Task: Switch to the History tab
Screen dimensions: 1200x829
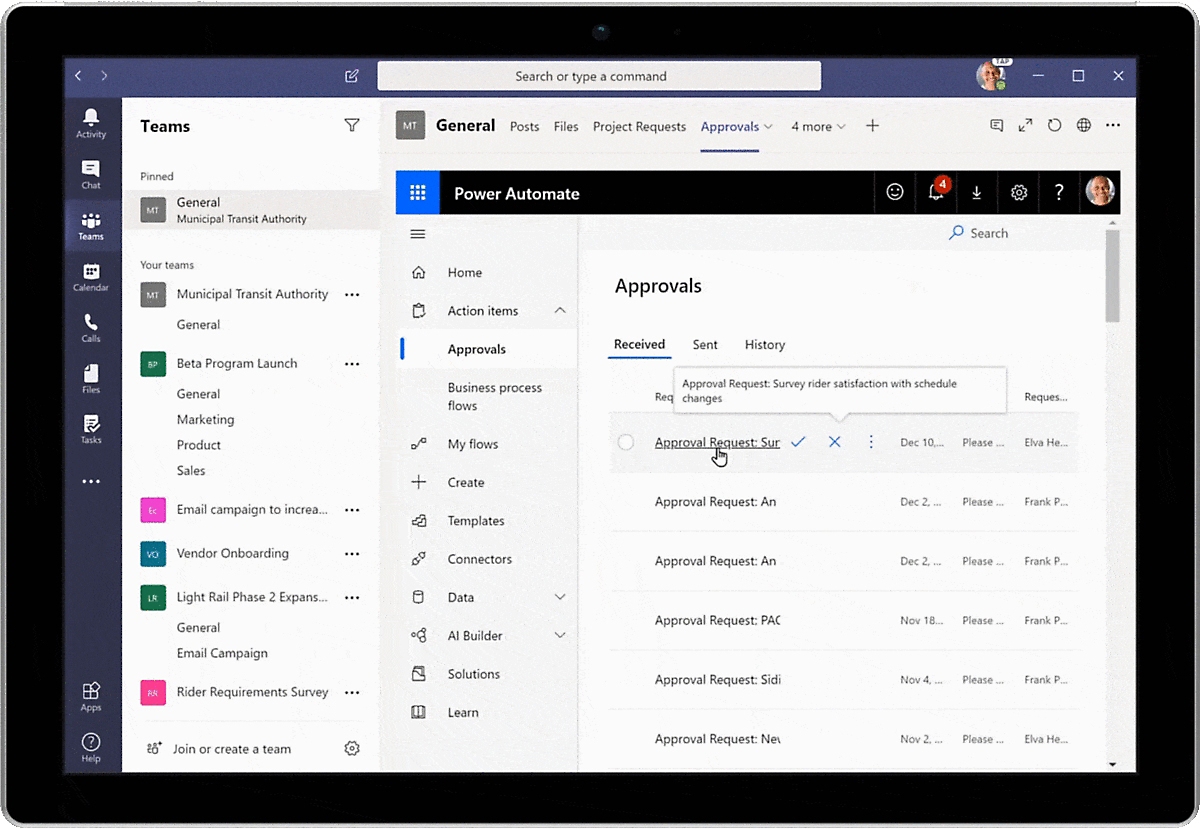Action: pyautogui.click(x=765, y=345)
